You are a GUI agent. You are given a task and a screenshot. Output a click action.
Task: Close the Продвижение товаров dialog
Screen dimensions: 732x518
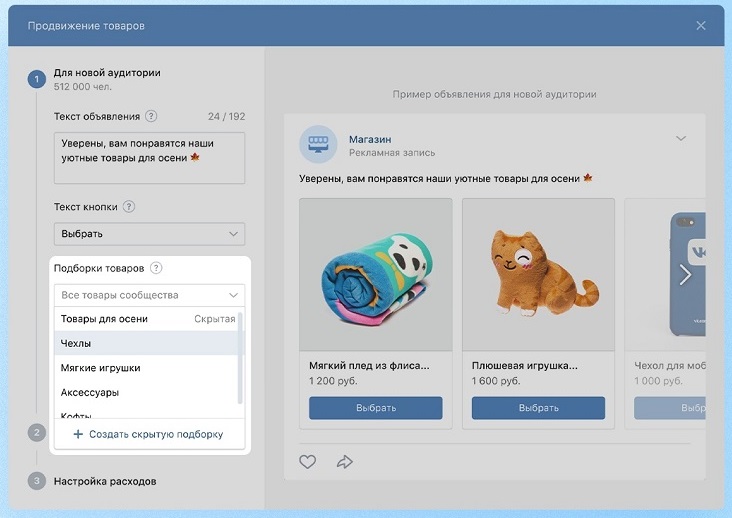coord(701,25)
